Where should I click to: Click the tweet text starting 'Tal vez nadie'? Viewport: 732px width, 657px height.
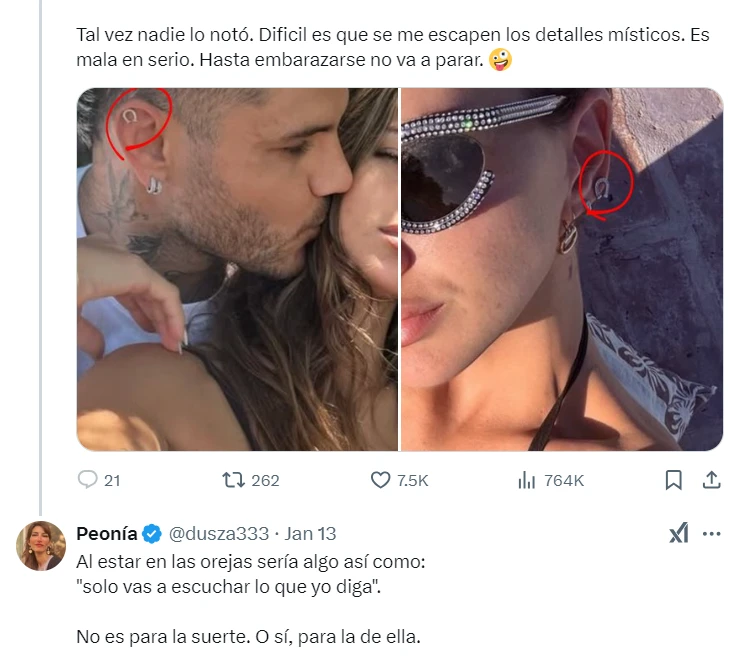(x=393, y=47)
